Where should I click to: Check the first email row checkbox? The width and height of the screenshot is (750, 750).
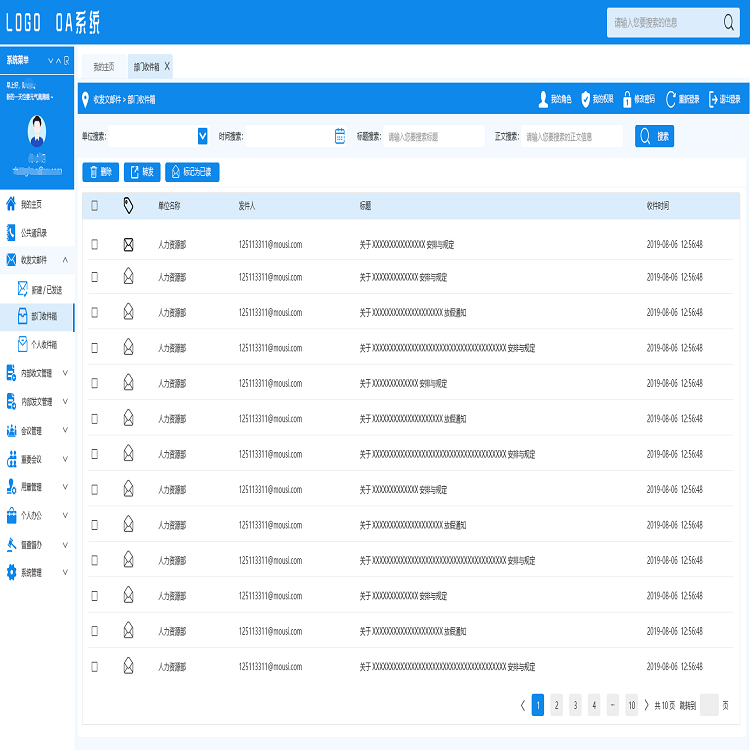click(x=95, y=244)
